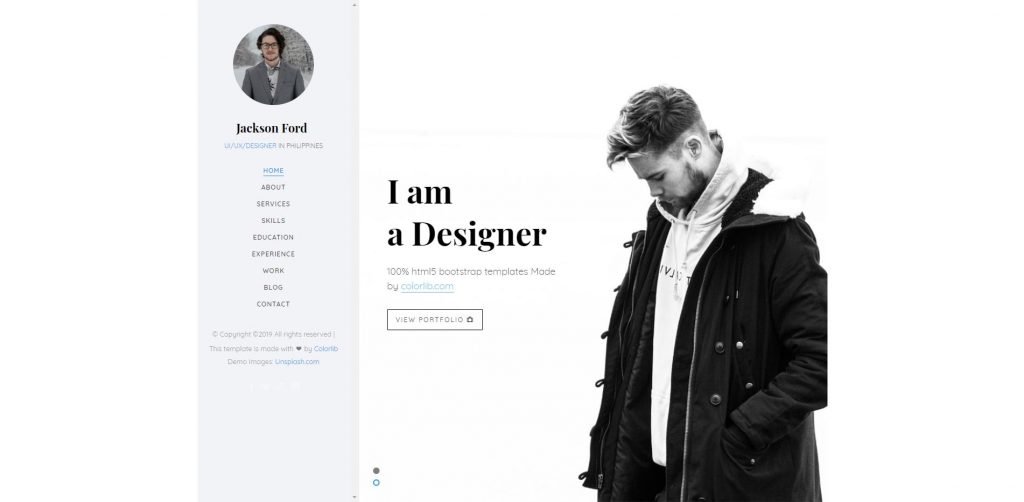Jump to the EDUCATION section

click(x=273, y=238)
